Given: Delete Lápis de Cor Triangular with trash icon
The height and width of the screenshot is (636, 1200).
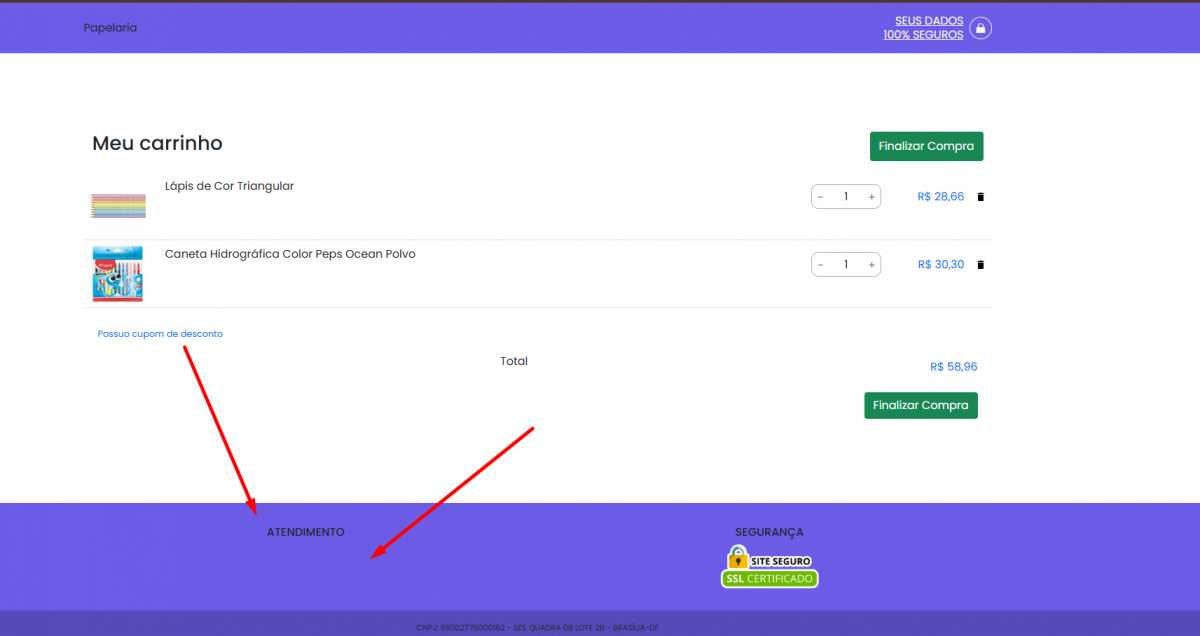Looking at the screenshot, I should (x=980, y=197).
